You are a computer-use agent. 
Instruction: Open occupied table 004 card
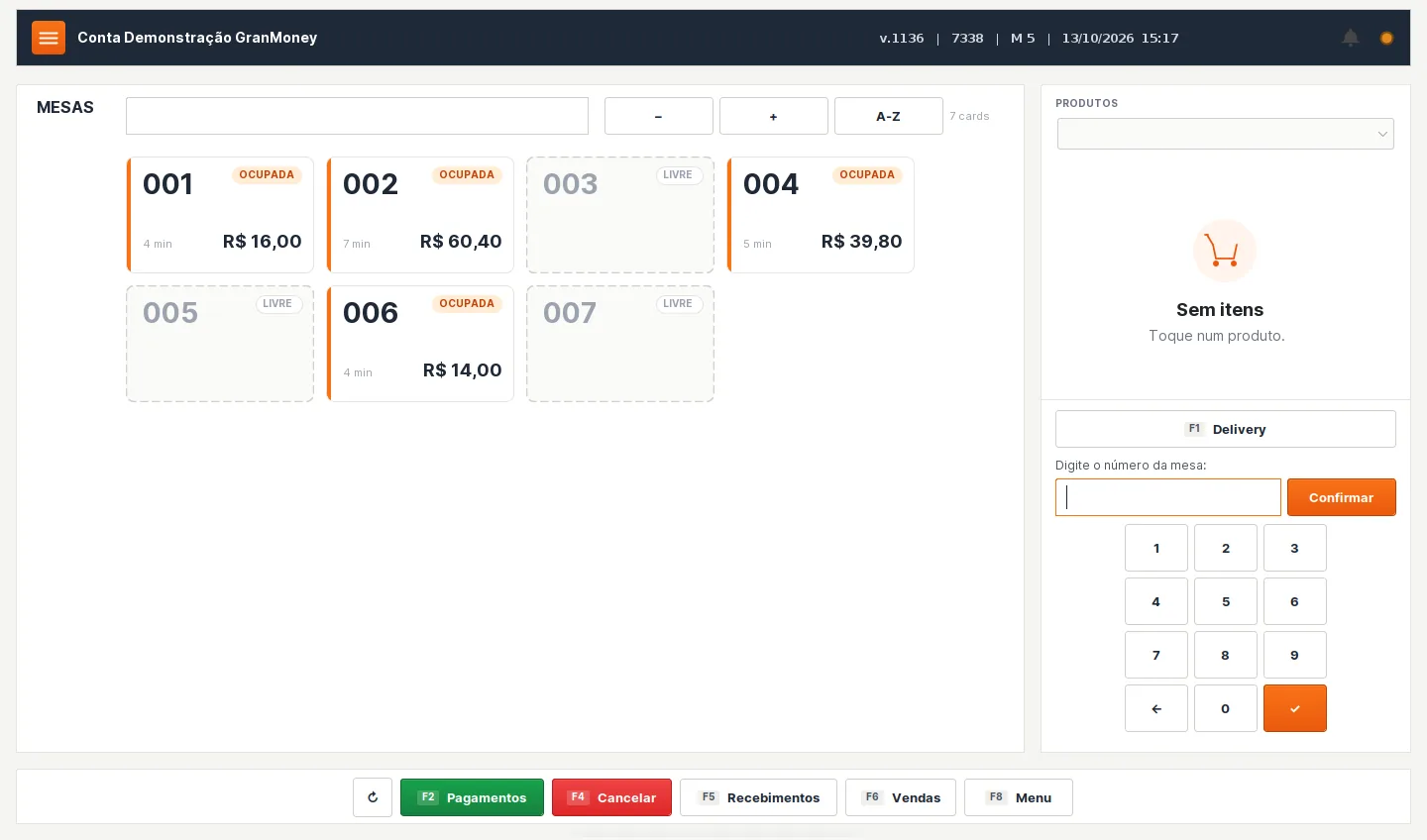[x=821, y=215]
